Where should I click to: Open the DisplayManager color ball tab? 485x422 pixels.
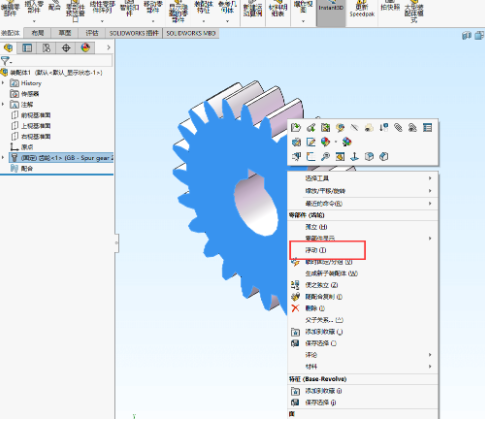(x=86, y=48)
